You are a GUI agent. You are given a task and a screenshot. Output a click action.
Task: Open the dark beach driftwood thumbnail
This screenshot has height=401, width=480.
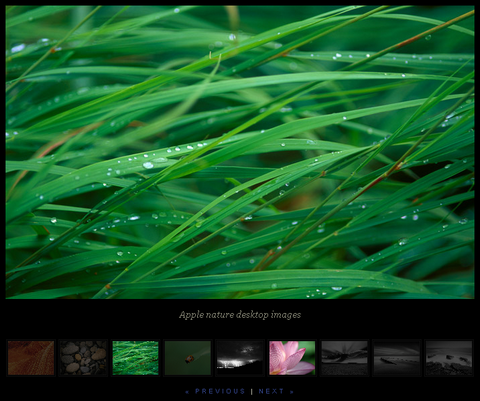[x=397, y=358]
